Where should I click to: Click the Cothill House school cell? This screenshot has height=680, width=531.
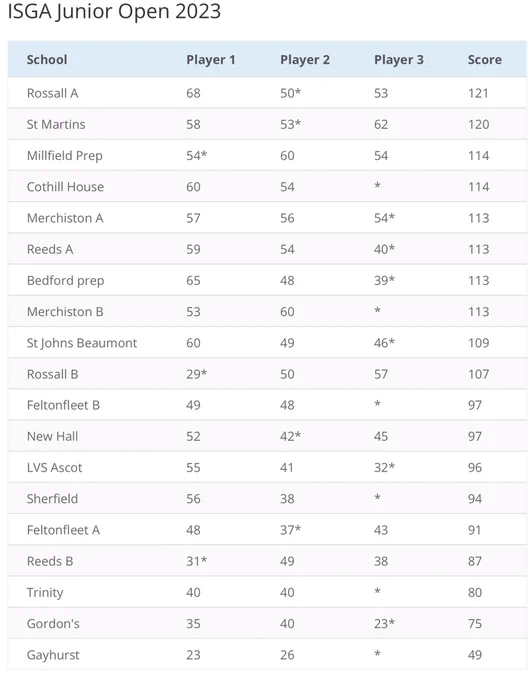[x=65, y=187]
